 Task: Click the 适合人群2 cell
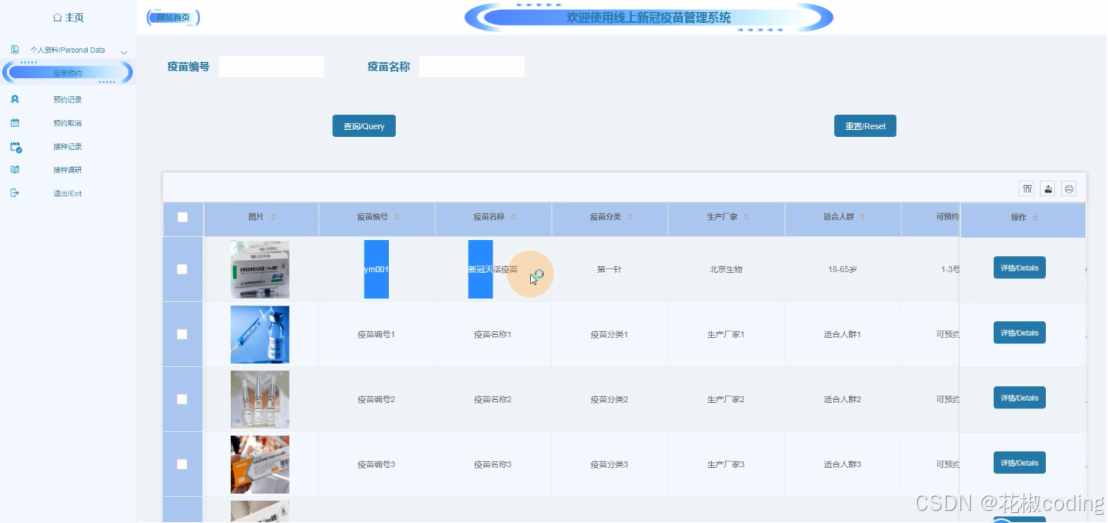[842, 399]
